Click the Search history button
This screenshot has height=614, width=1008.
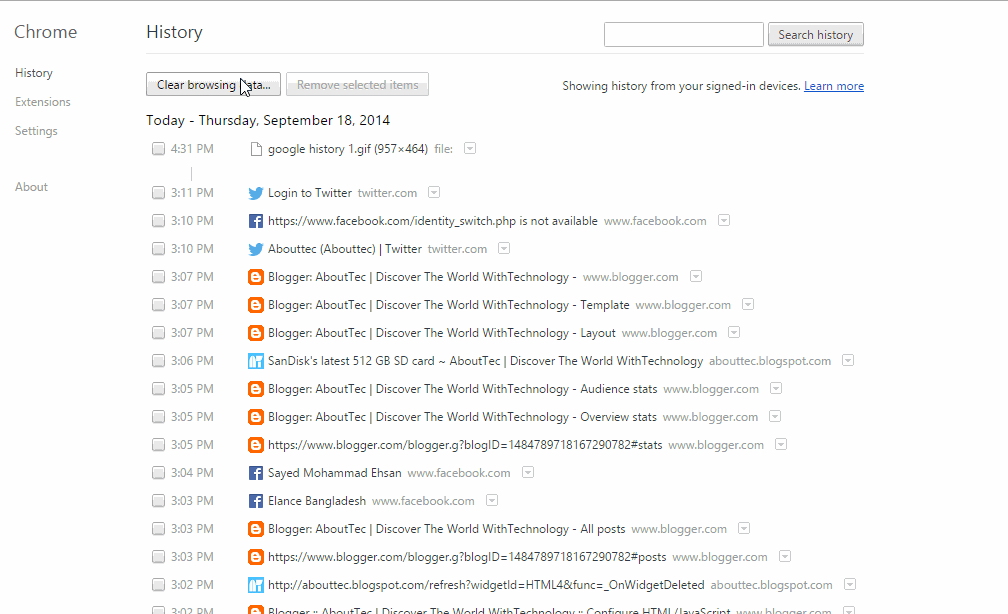pos(816,35)
